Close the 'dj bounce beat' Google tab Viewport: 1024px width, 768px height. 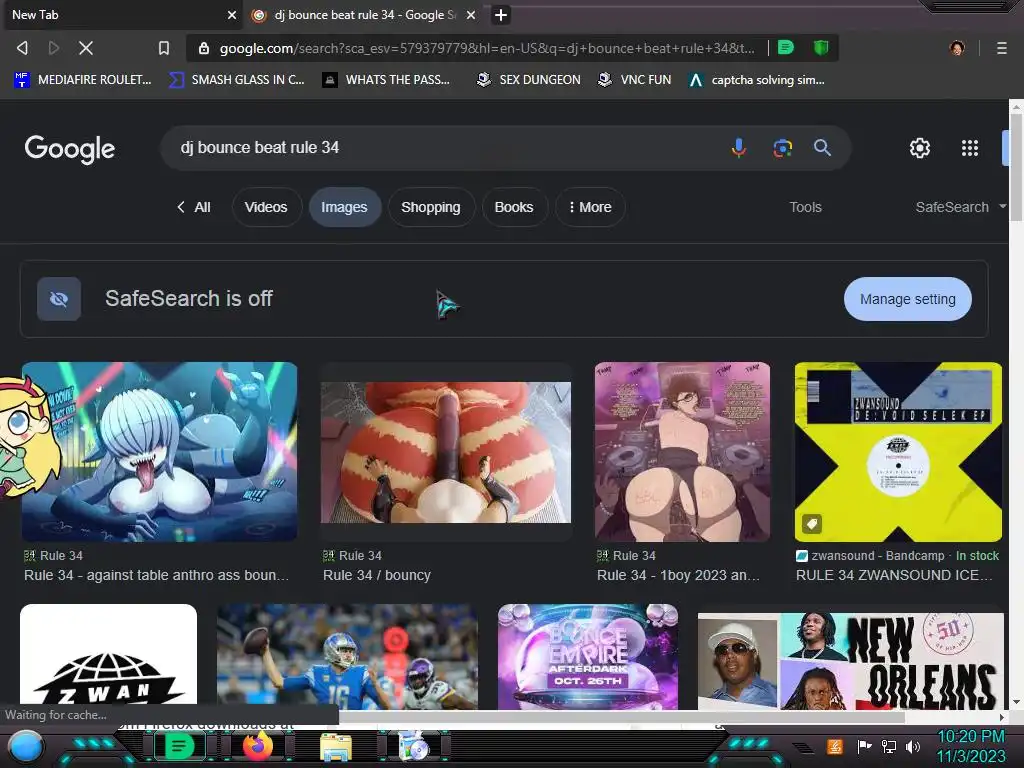(x=471, y=15)
